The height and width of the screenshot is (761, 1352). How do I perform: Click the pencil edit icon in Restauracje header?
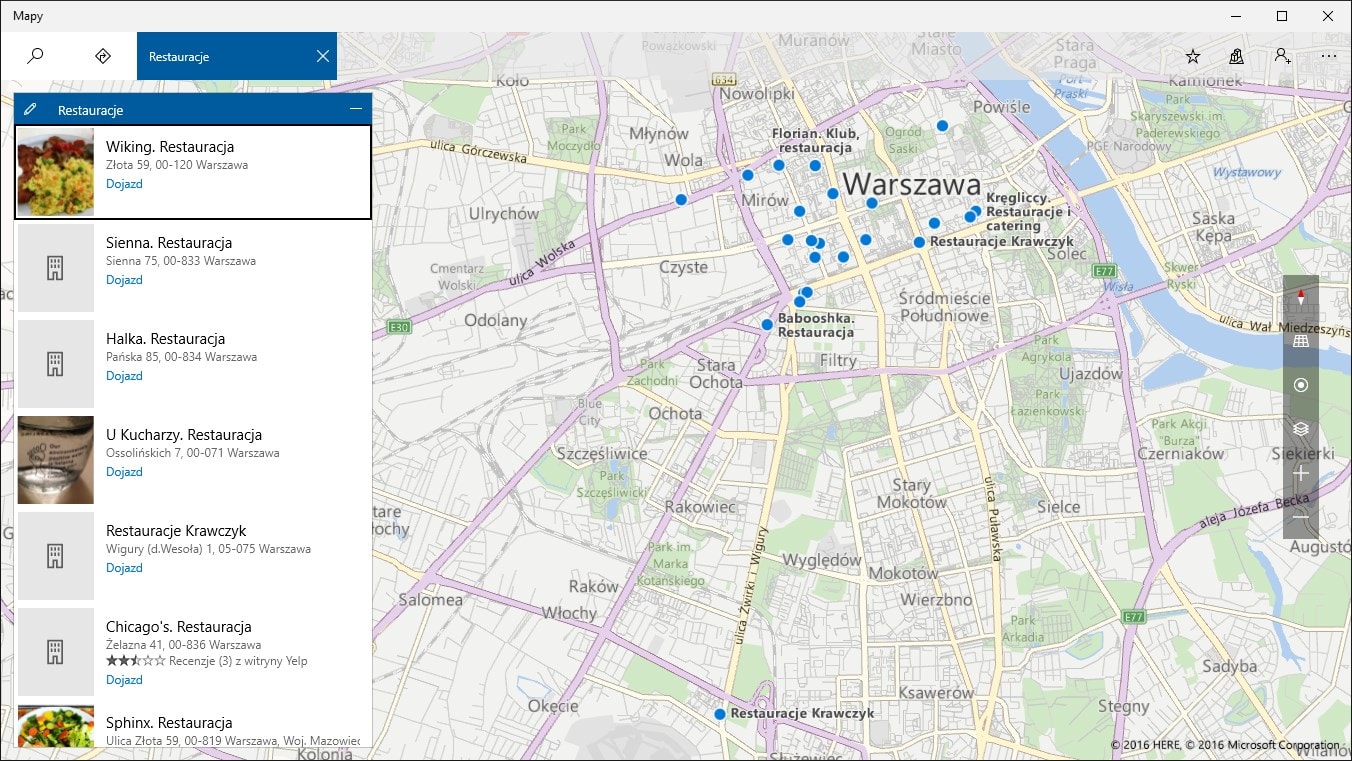31,109
